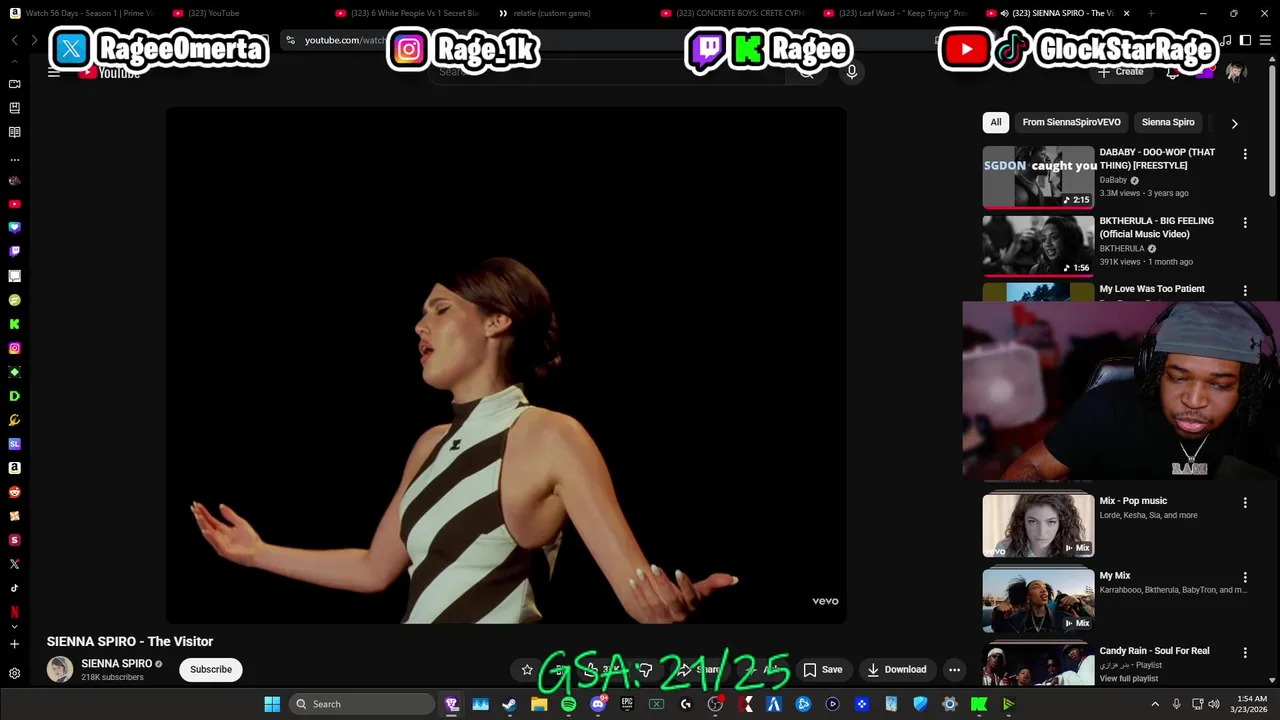Open the Mix - Pop music thumbnail
1280x720 pixels.
click(x=1038, y=525)
